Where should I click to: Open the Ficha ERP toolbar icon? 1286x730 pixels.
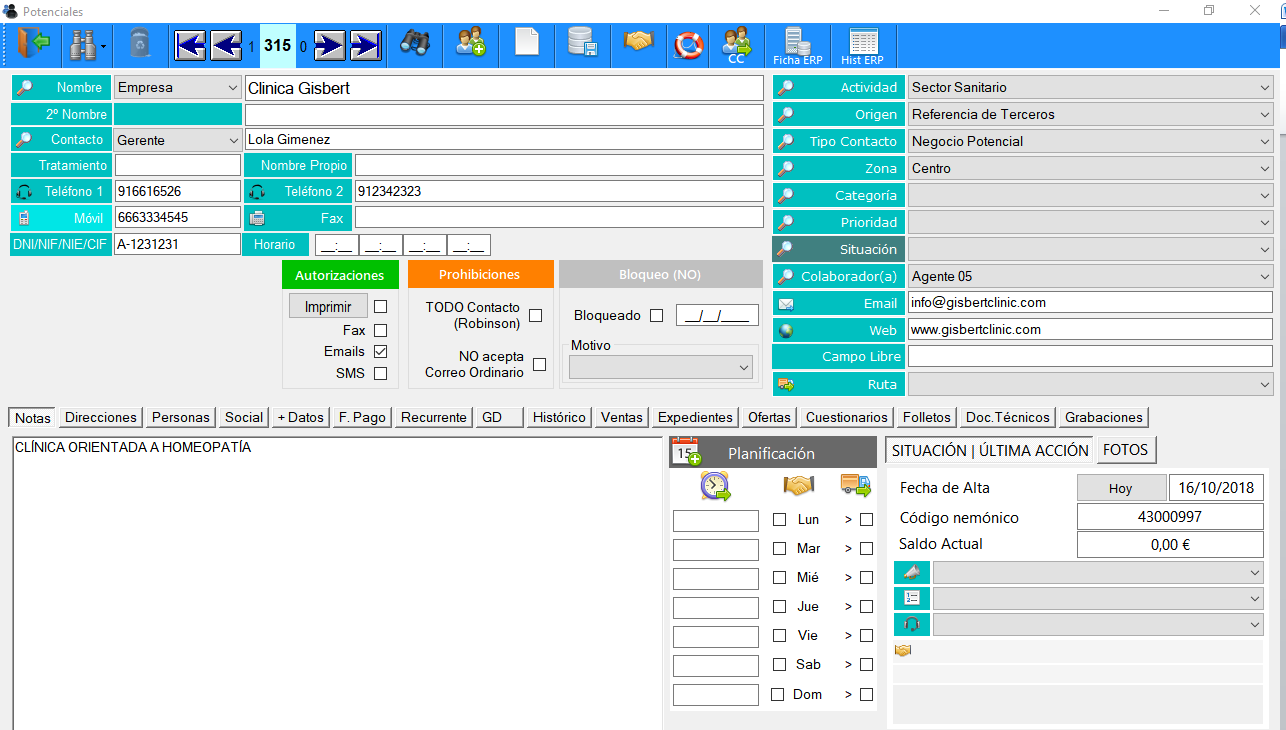tap(797, 46)
